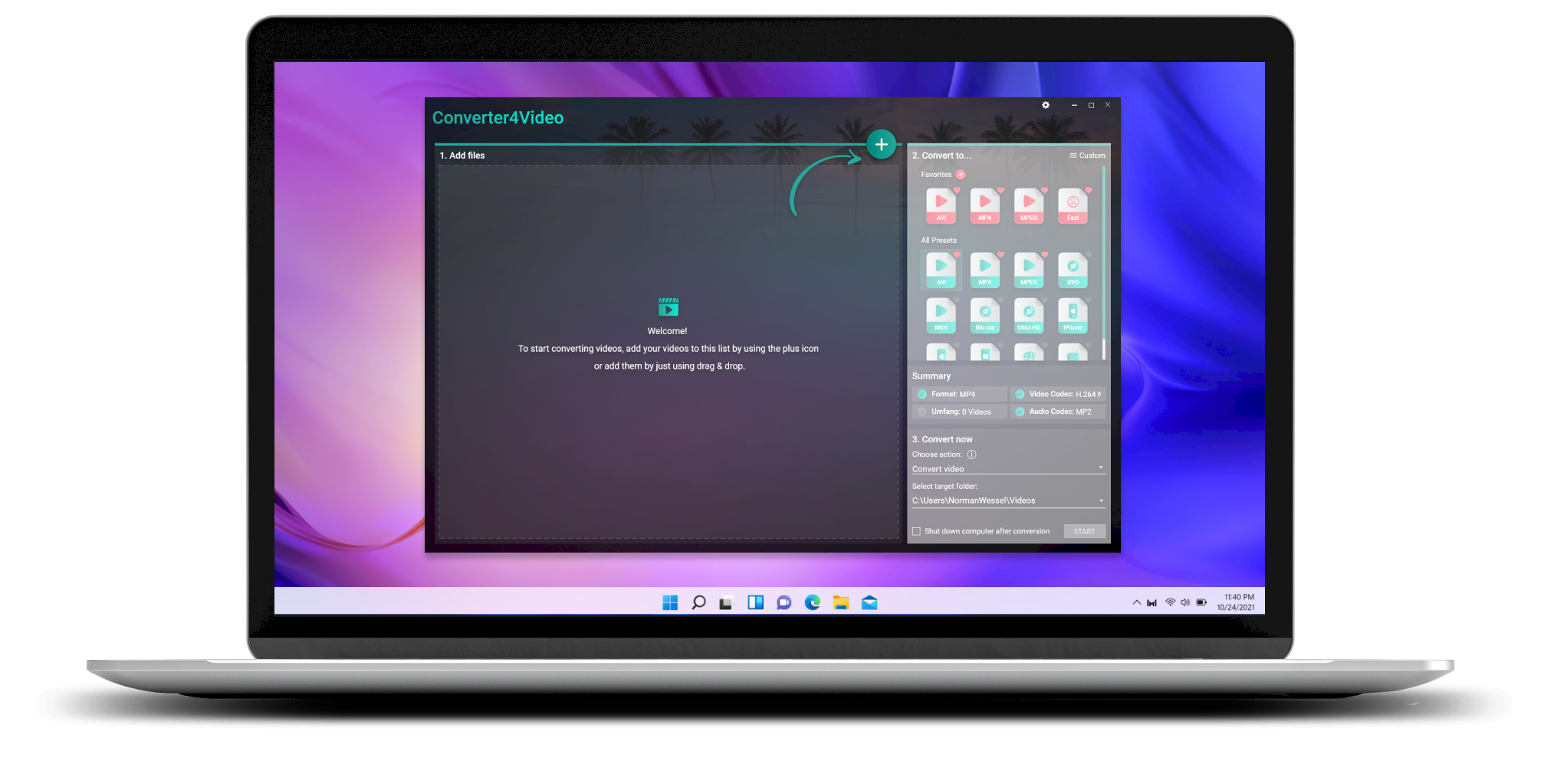The width and height of the screenshot is (1541, 784).
Task: Open Windows taskbar search
Action: (698, 602)
